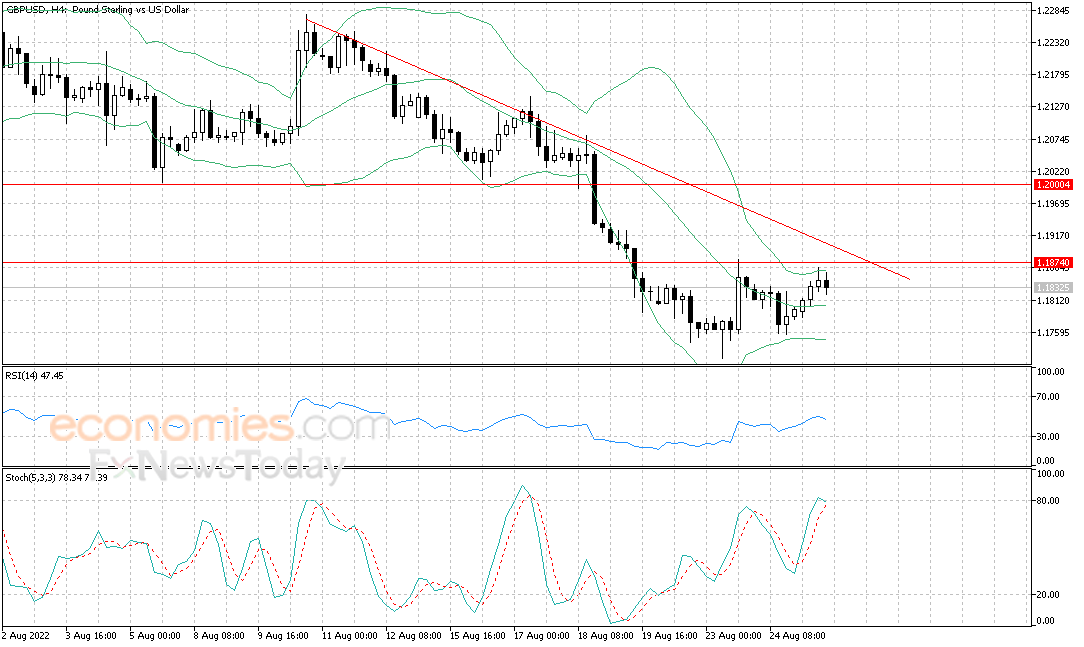Viewport: 1084px width, 647px height.
Task: Click the 1.18325 current price label
Action: click(1053, 287)
